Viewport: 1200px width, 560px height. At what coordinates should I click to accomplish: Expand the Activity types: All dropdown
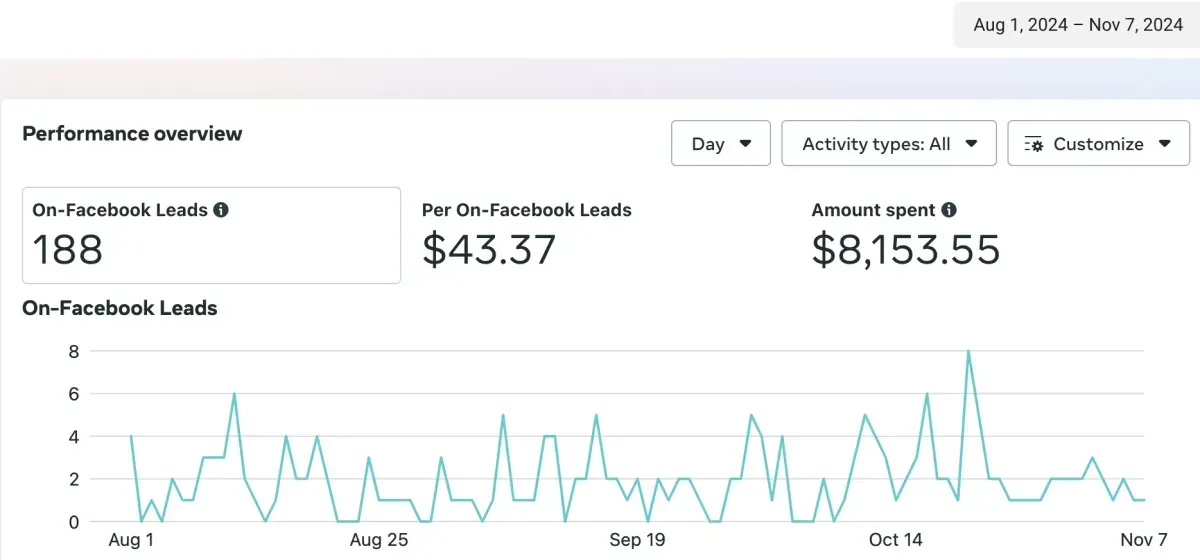[889, 143]
